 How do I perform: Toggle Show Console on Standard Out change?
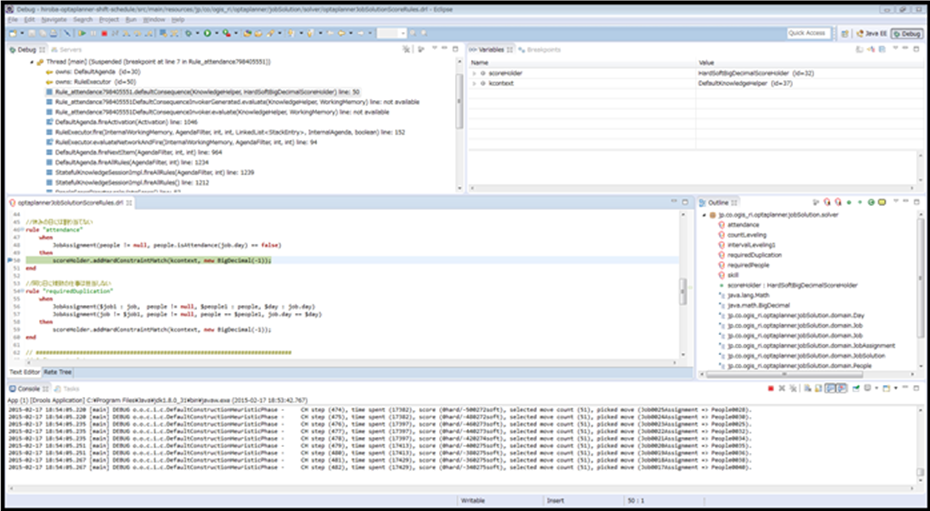coord(829,388)
